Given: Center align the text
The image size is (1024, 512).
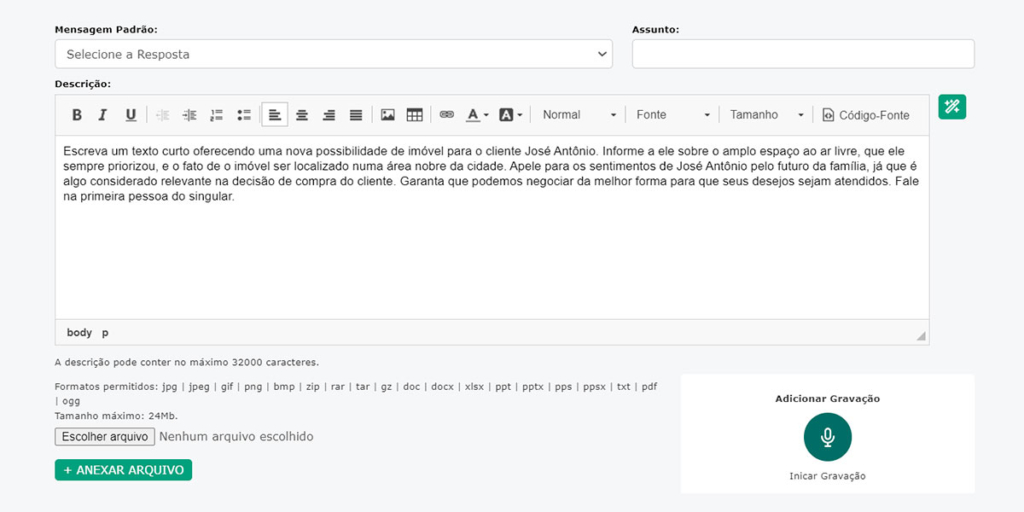Looking at the screenshot, I should point(302,115).
